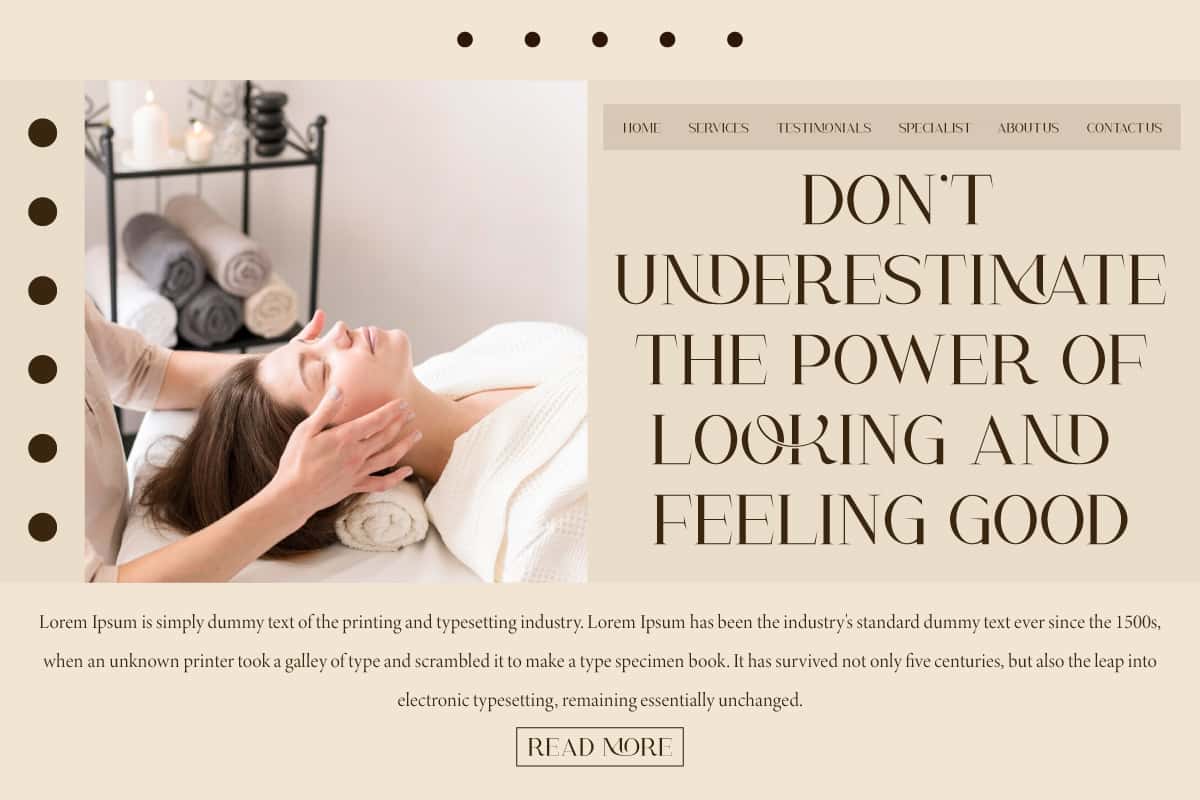Viewport: 1200px width, 800px height.
Task: Click the fourth dot in left column
Action: pyautogui.click(x=42, y=369)
